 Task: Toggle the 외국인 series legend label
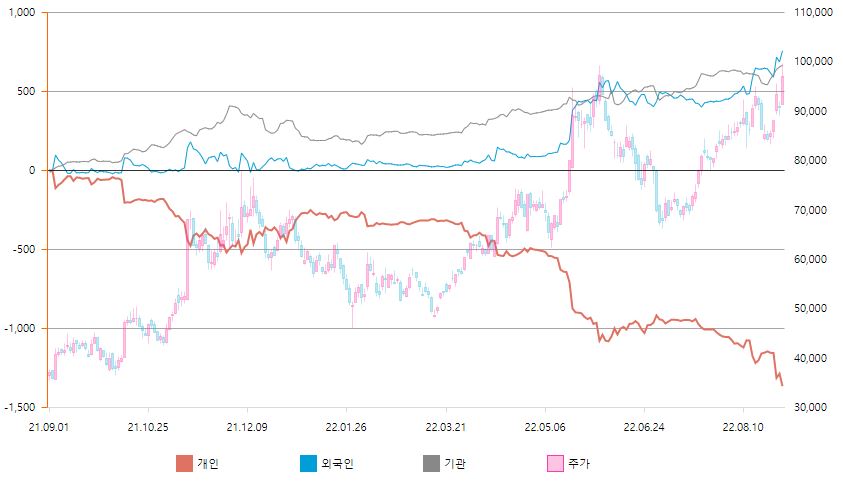coord(338,463)
